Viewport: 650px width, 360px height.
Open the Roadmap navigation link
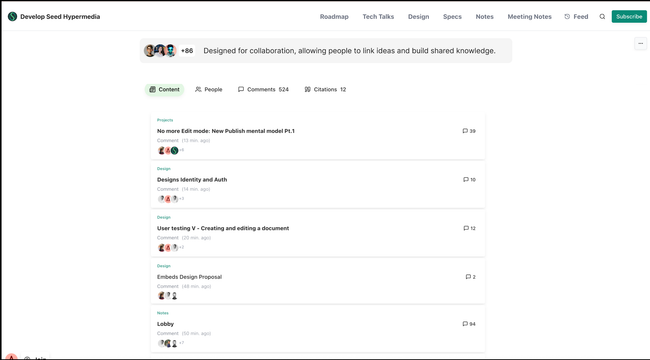pyautogui.click(x=334, y=17)
